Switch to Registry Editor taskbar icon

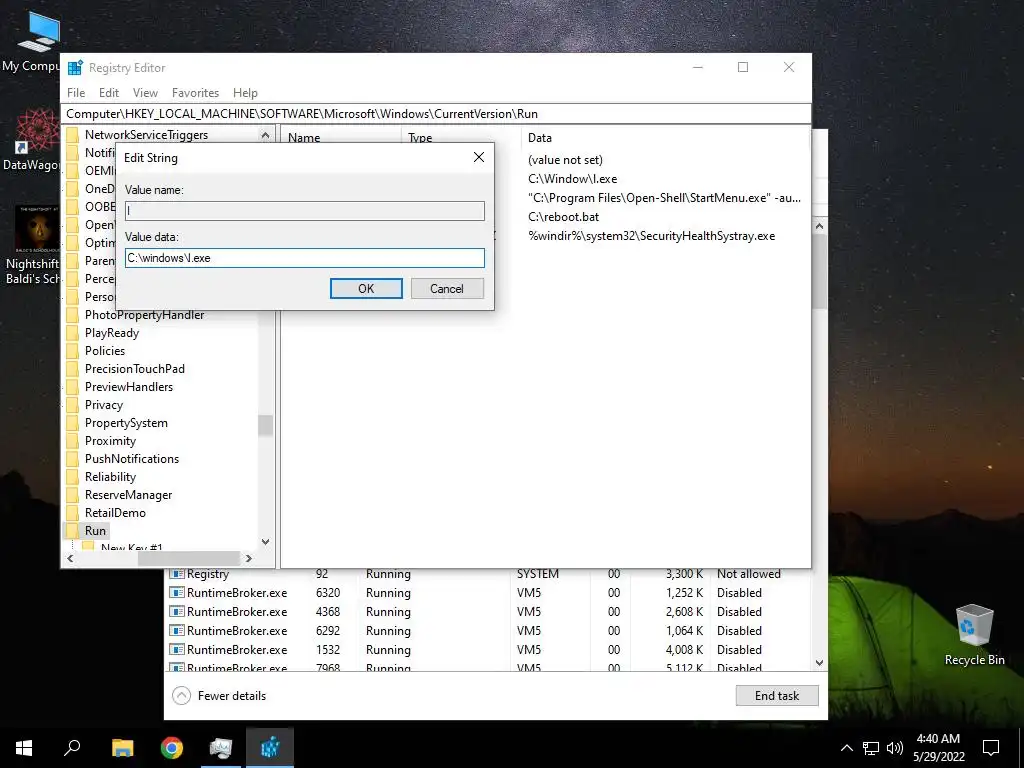pyautogui.click(x=270, y=748)
